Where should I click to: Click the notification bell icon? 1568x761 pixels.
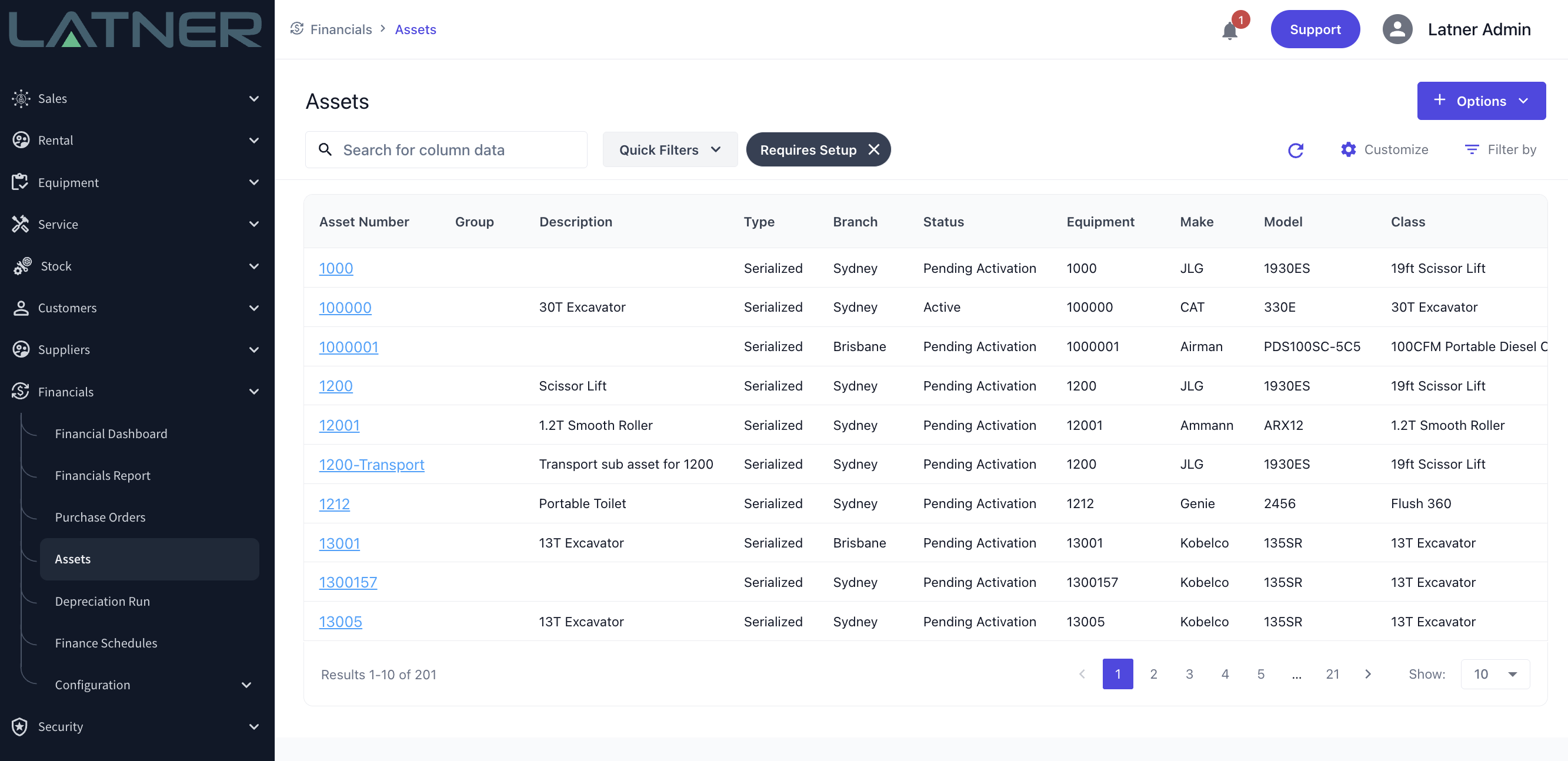pos(1229,31)
